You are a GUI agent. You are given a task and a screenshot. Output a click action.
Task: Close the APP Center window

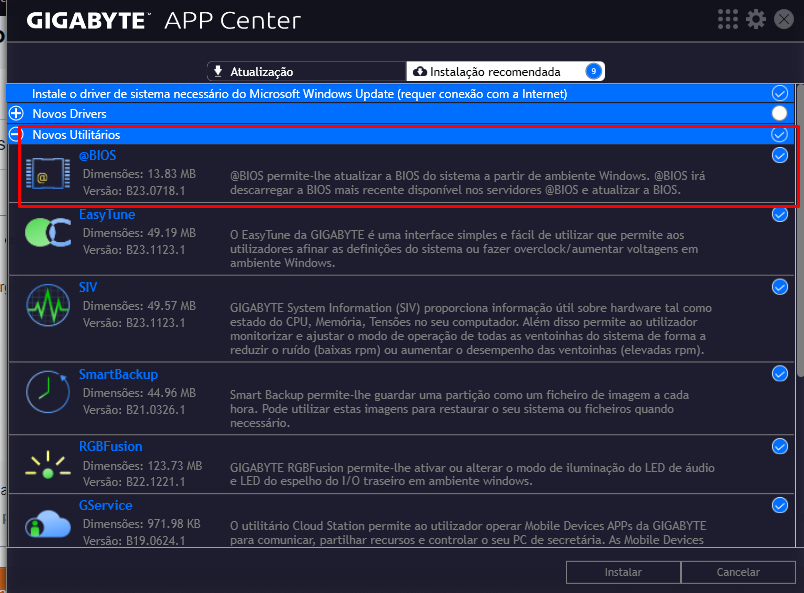(x=783, y=19)
